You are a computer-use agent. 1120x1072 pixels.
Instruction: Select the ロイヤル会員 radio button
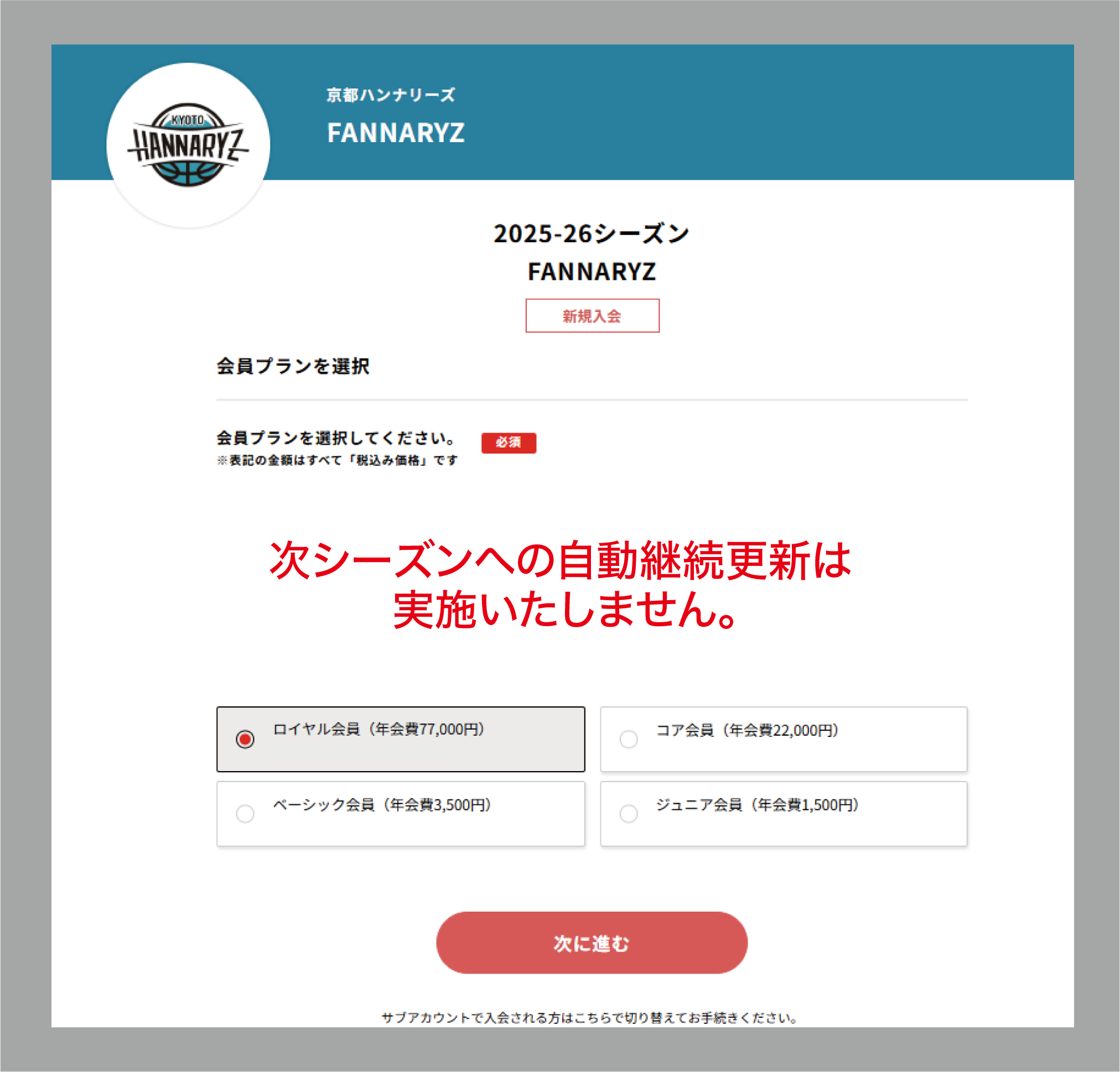click(245, 739)
